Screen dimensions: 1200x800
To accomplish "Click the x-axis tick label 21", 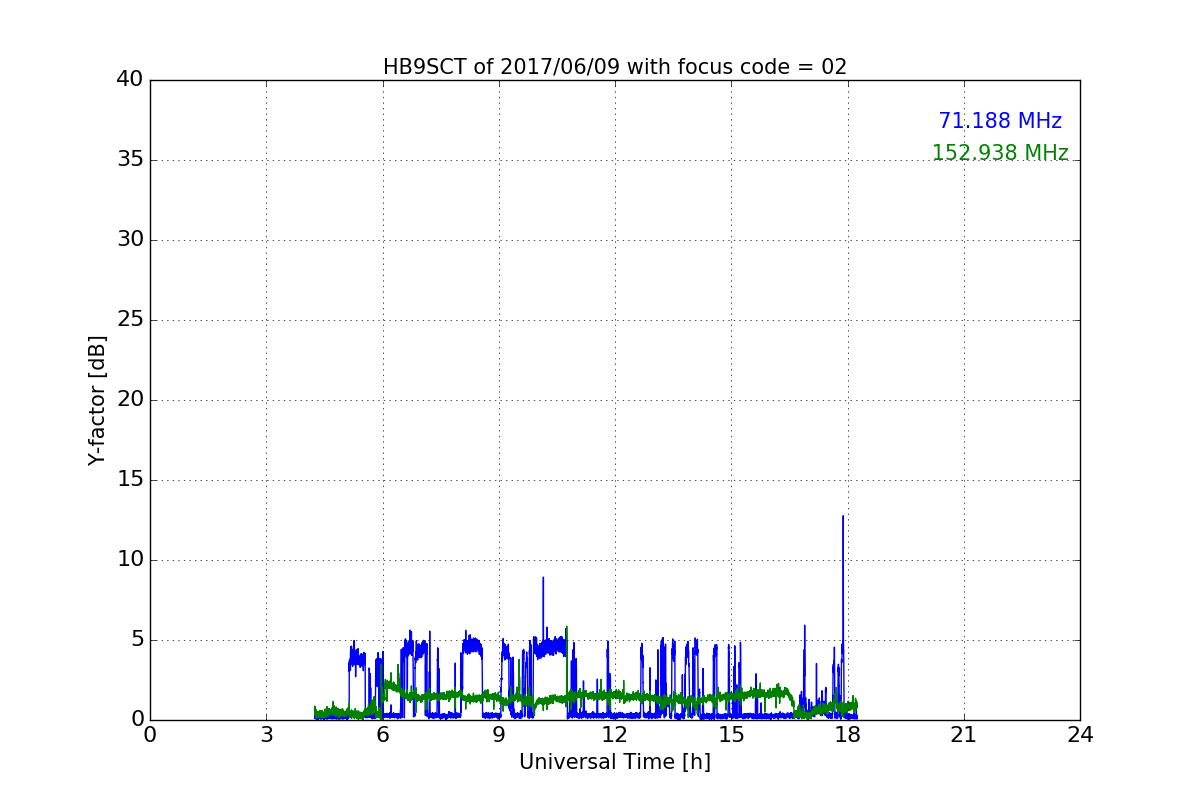I will point(964,735).
